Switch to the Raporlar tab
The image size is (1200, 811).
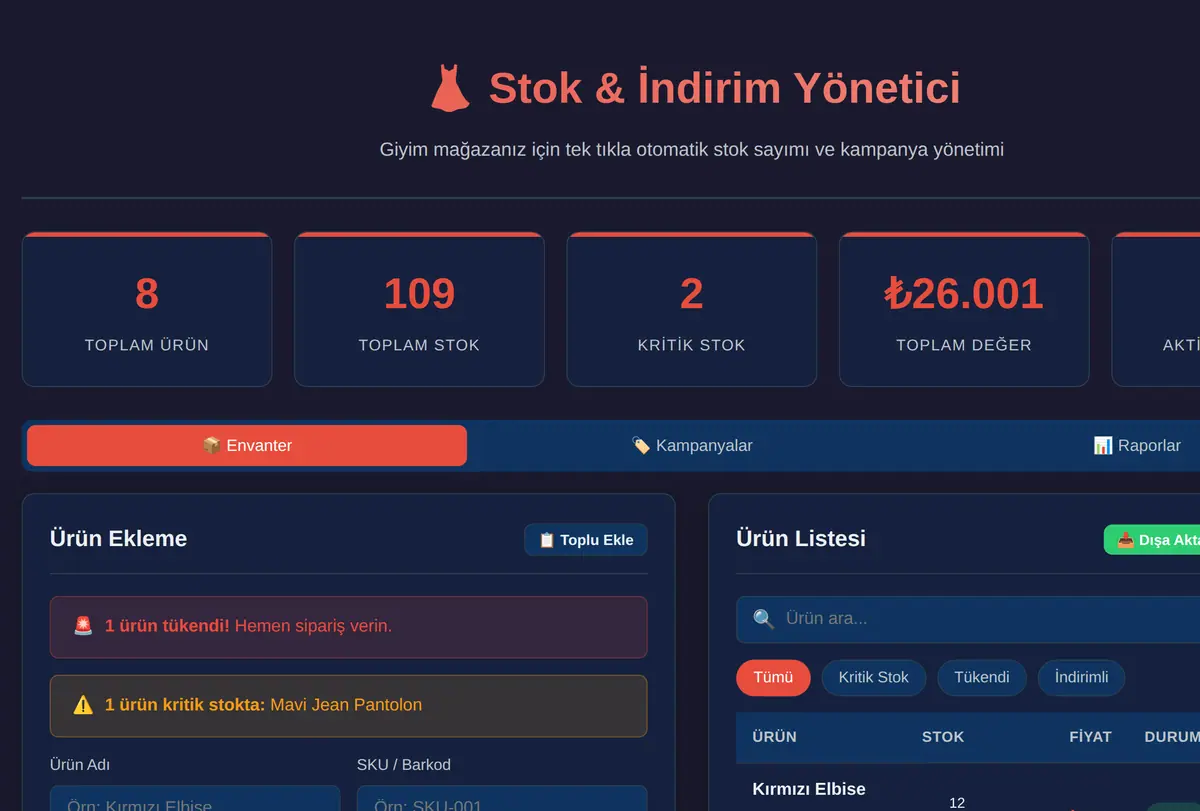tap(1137, 445)
